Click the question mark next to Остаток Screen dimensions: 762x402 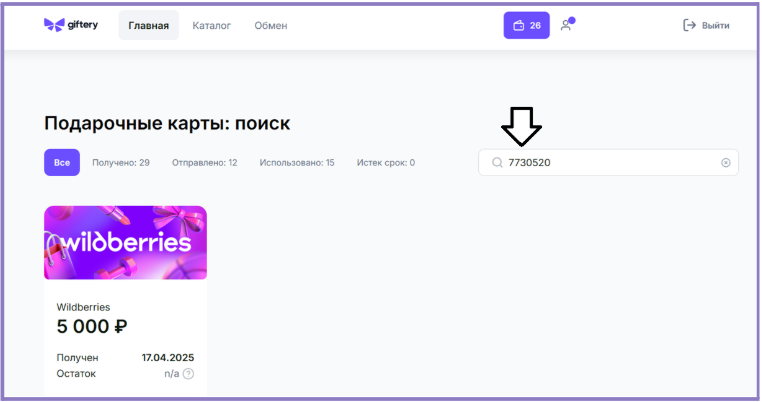point(189,373)
